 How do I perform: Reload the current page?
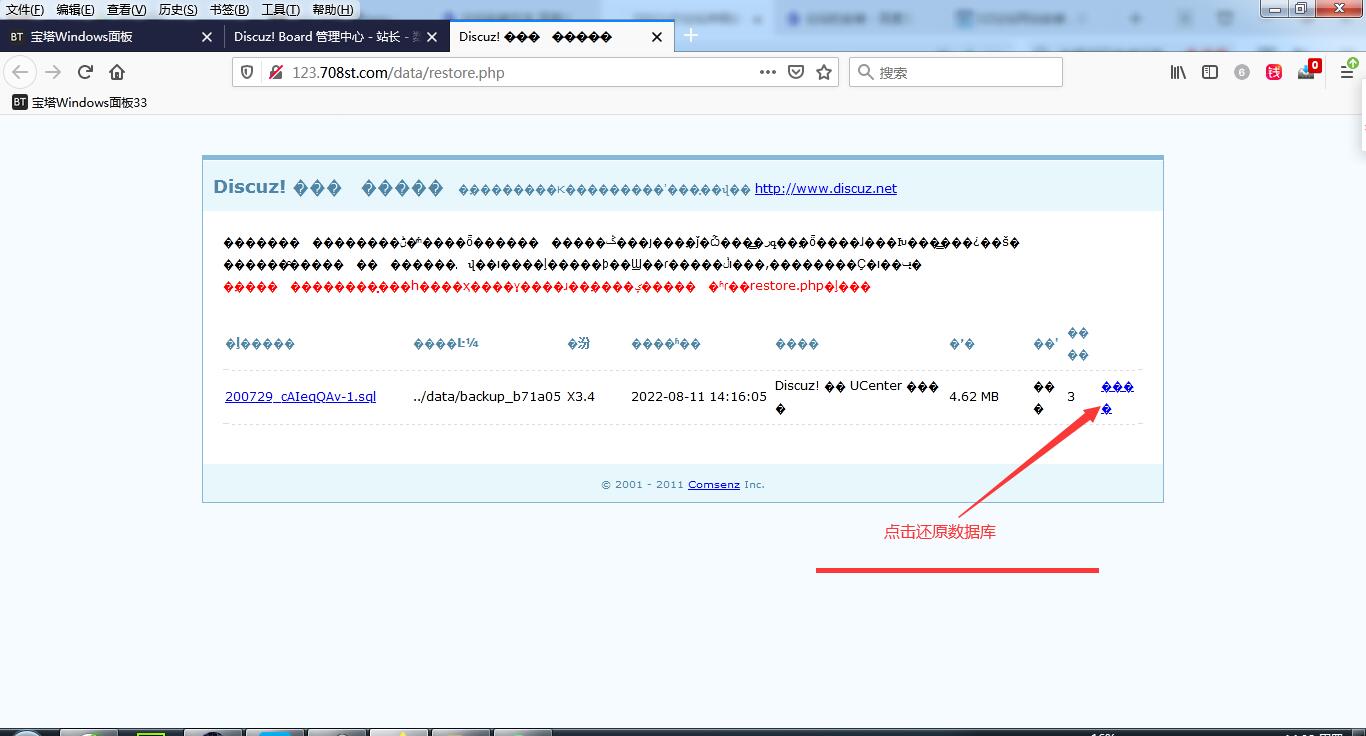tap(85, 72)
